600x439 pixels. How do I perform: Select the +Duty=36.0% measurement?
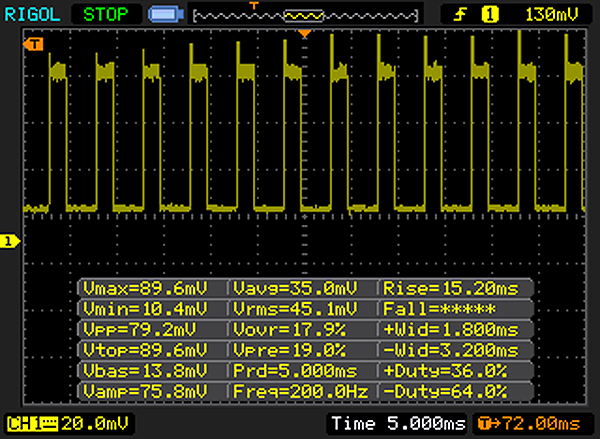click(445, 370)
